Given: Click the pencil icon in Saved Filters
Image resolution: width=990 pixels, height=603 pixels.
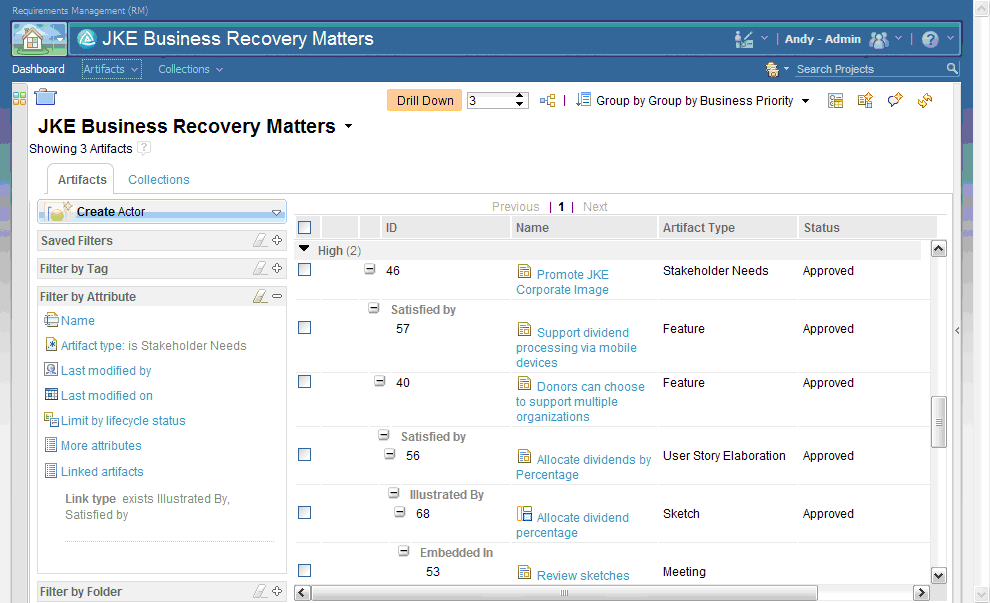Looking at the screenshot, I should [x=260, y=240].
